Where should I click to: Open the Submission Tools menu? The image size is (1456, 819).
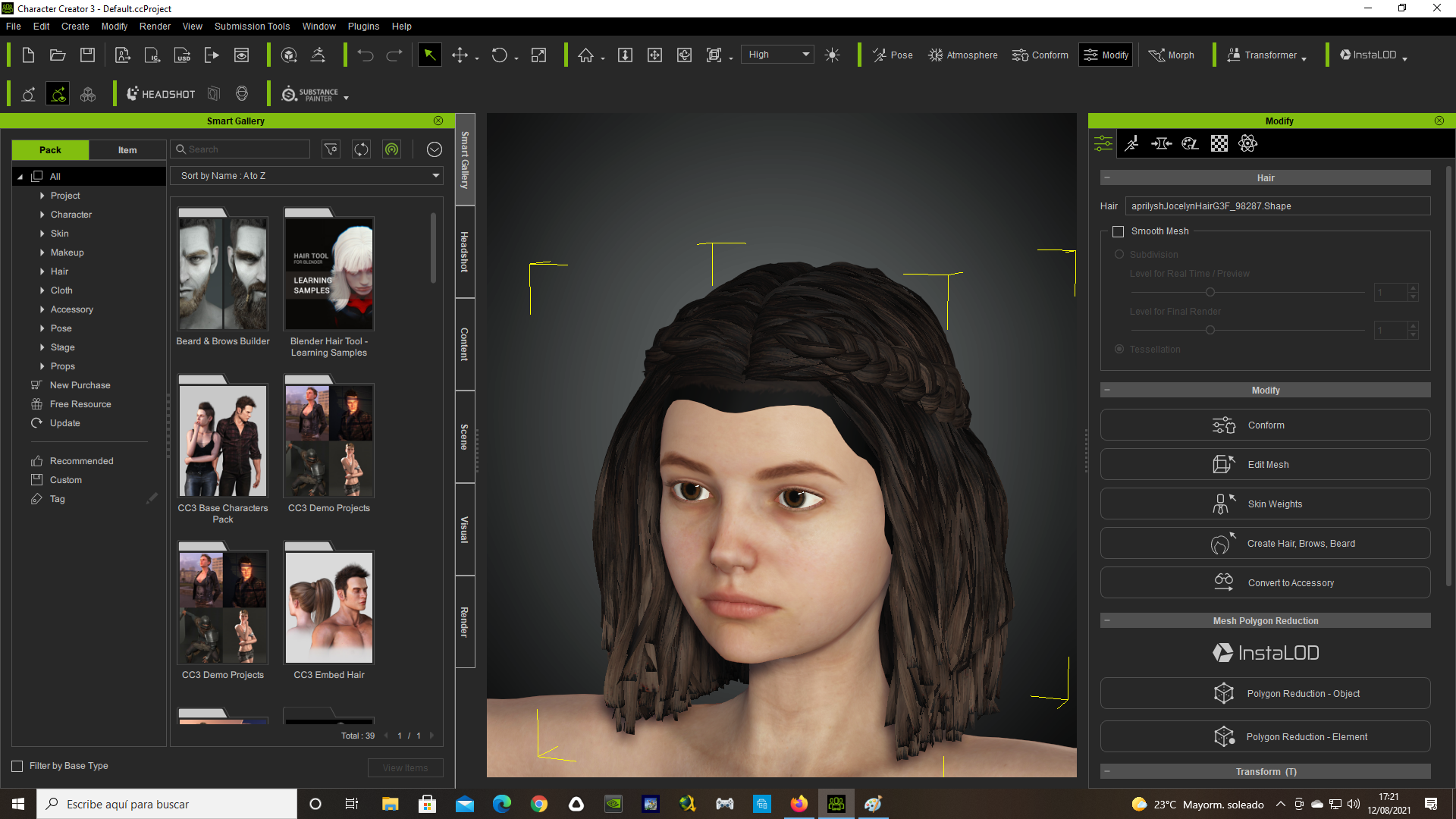(x=252, y=26)
